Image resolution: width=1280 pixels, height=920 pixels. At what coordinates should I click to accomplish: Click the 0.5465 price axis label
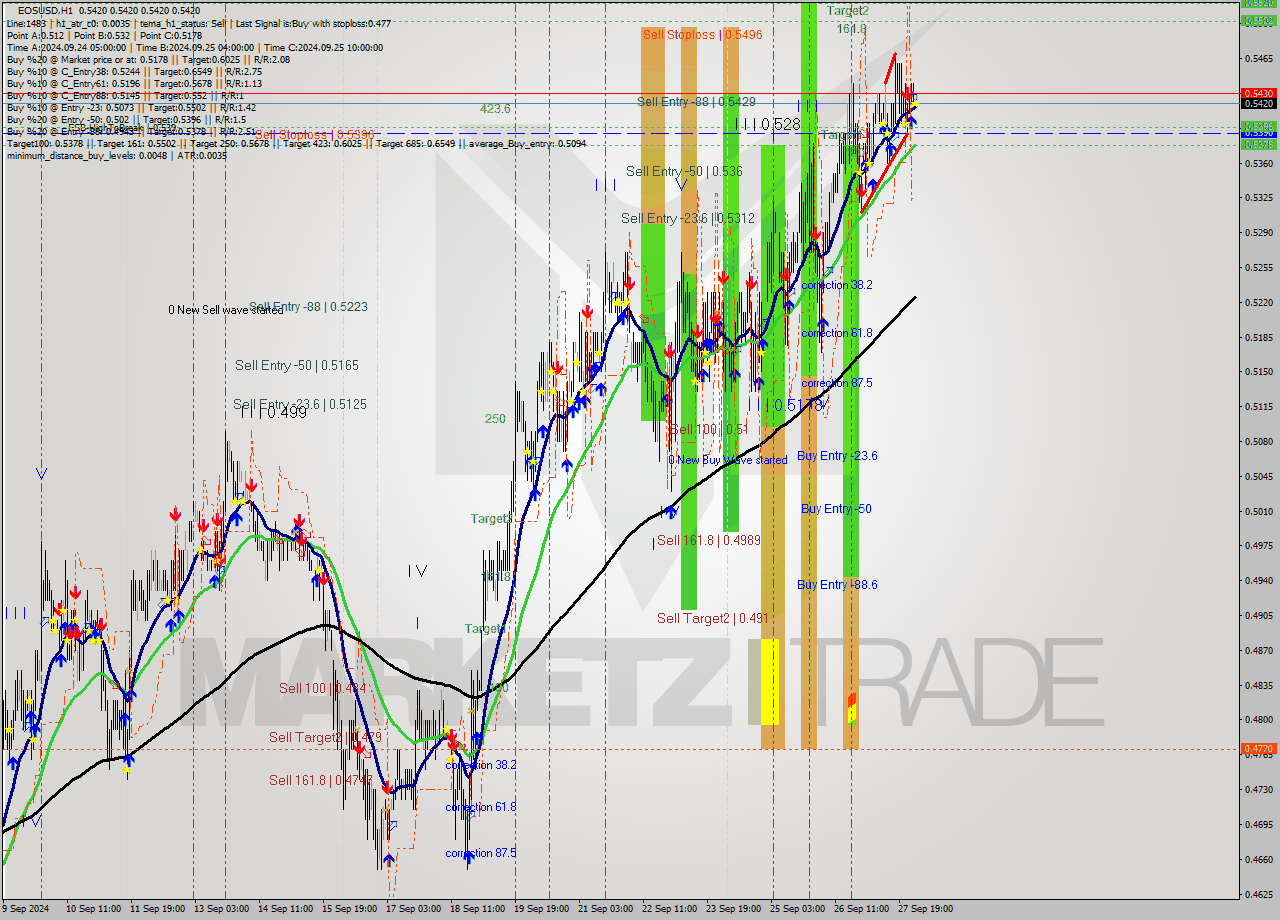(x=1257, y=58)
